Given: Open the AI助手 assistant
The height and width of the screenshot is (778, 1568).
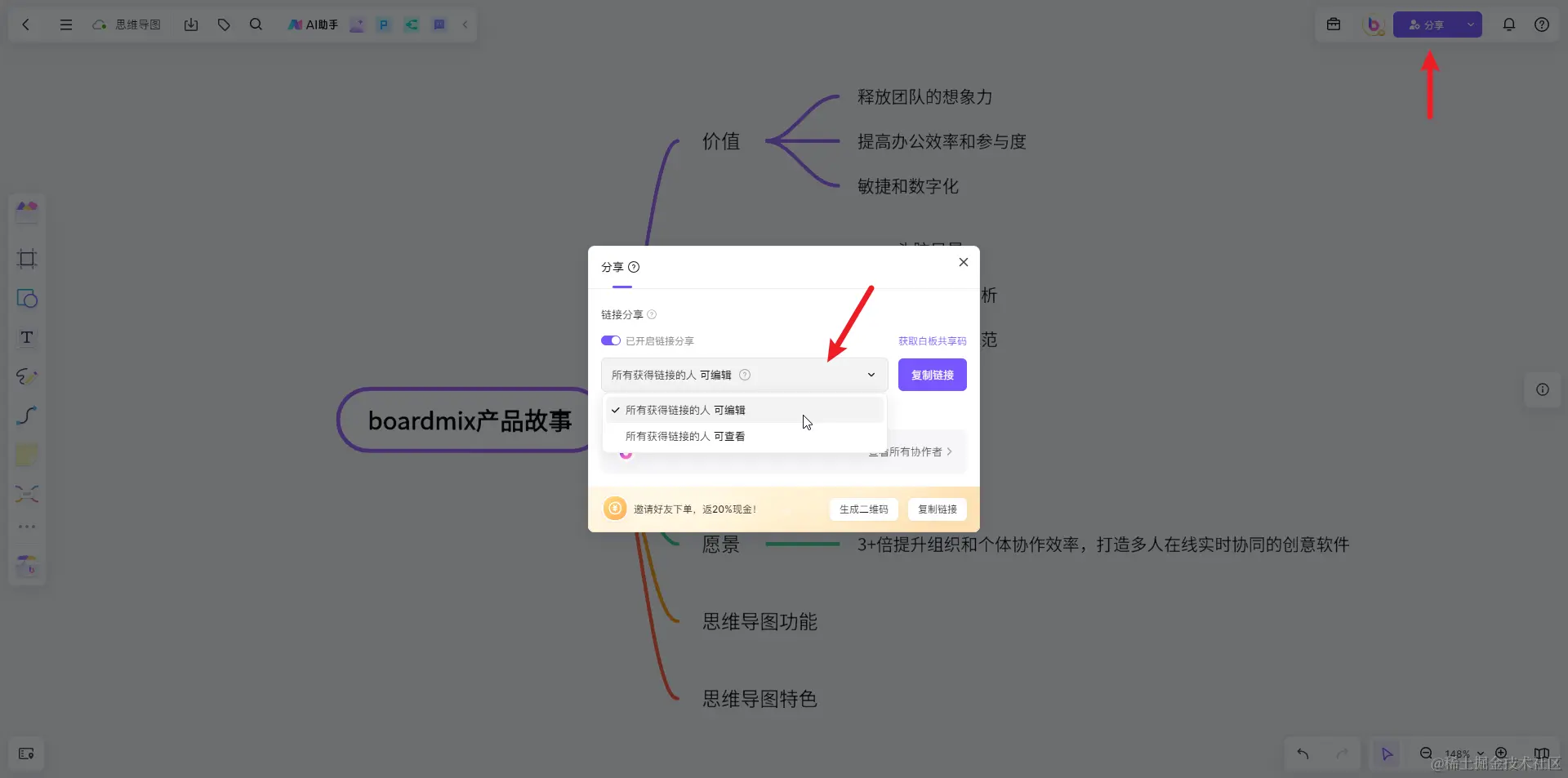Looking at the screenshot, I should pyautogui.click(x=313, y=24).
